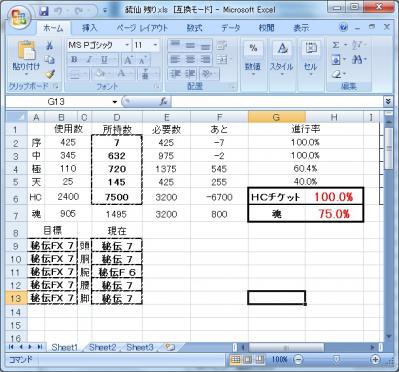Viewport: 399px width, 372px height.
Task: Toggle Underline formatting button
Action: pos(104,60)
